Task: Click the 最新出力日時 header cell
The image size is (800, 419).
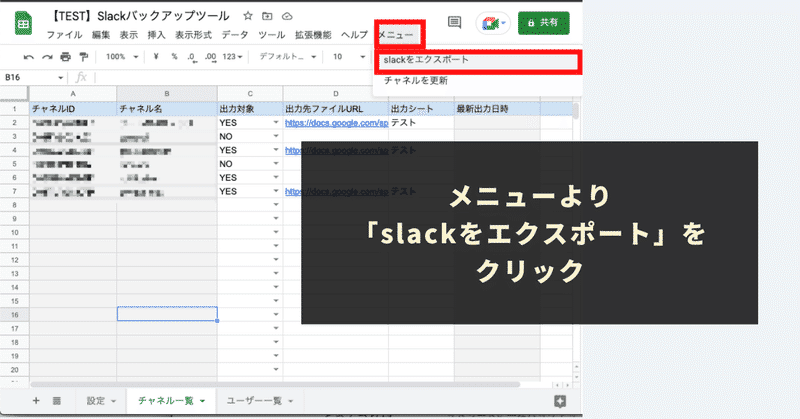Action: tap(497, 109)
